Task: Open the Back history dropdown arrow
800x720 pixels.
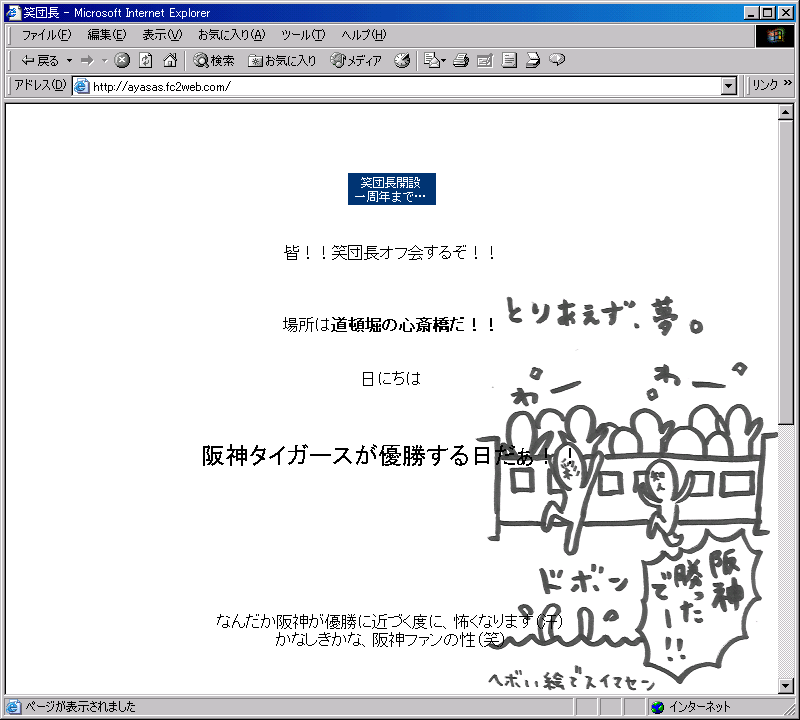Action: pyautogui.click(x=69, y=61)
